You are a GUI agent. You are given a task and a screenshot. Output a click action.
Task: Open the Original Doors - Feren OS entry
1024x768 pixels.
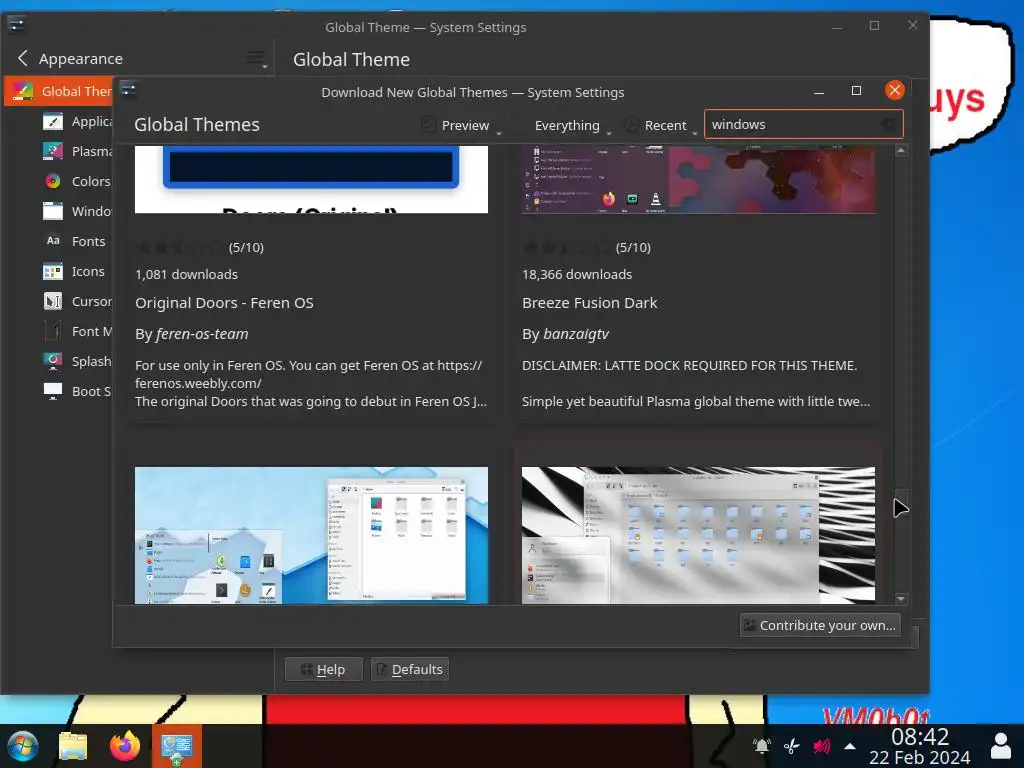pos(224,303)
